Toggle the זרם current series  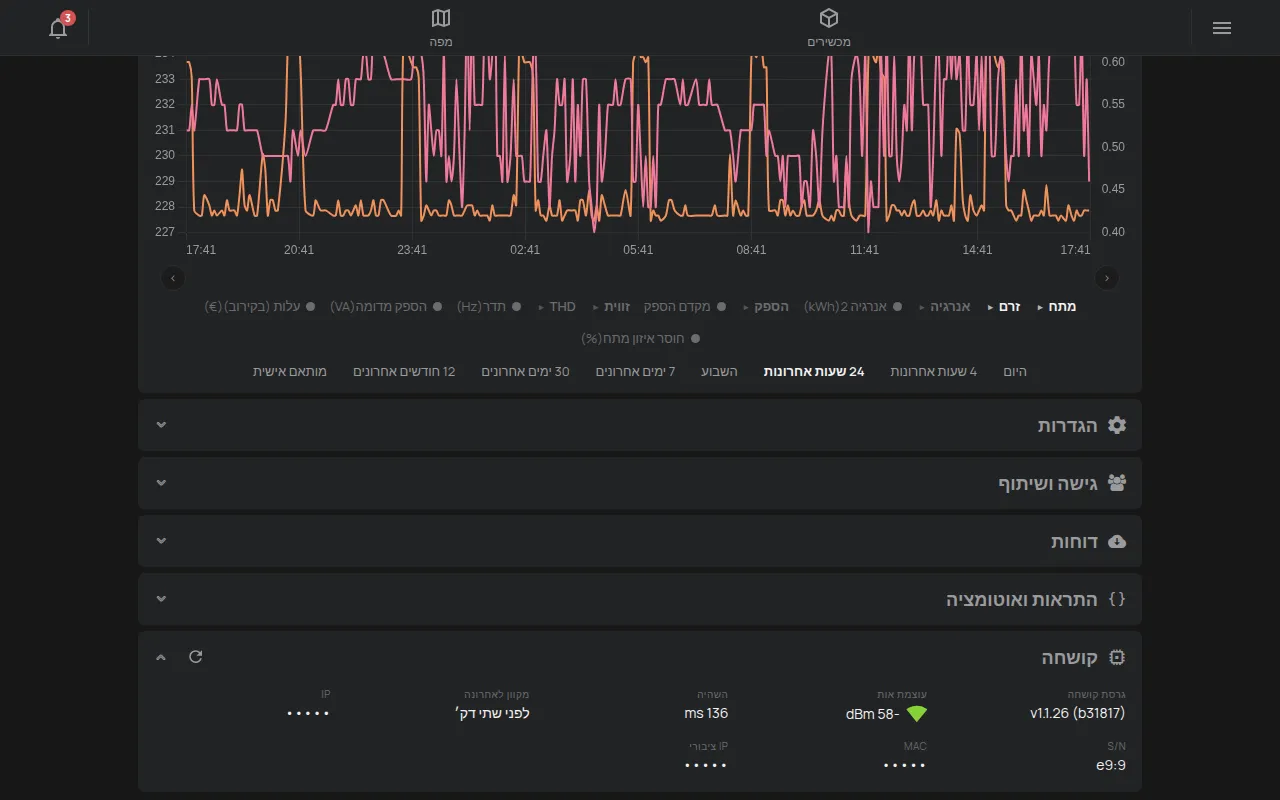[x=1004, y=307]
